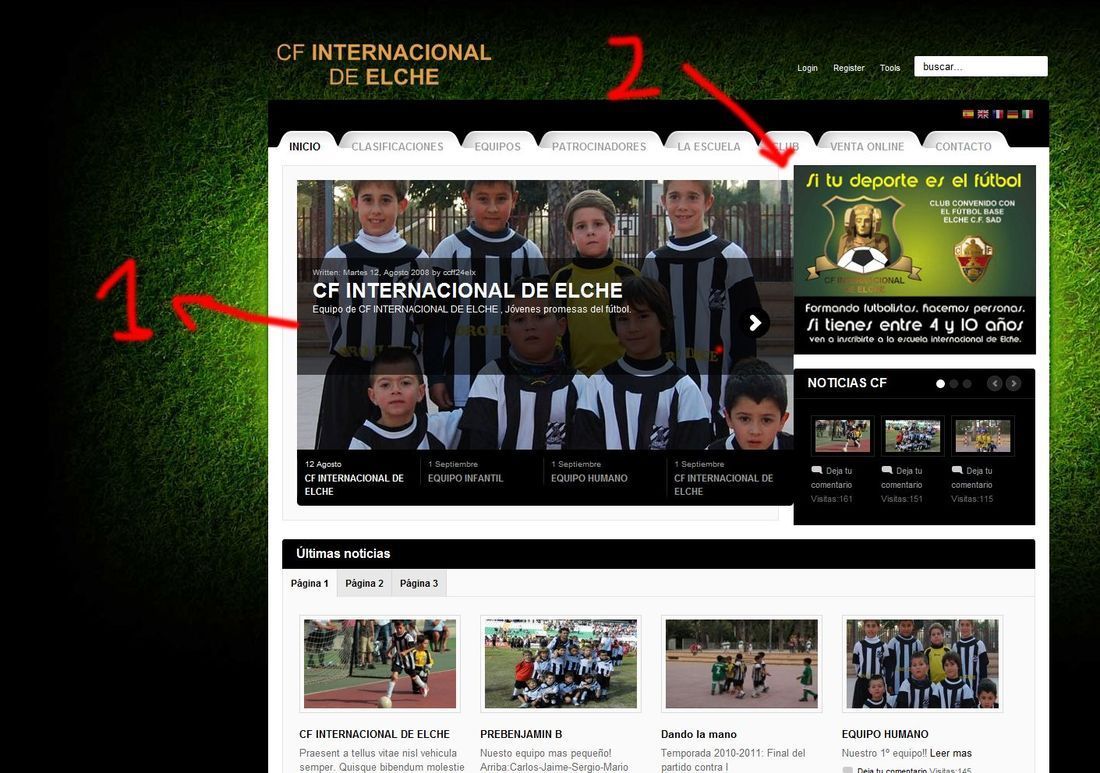Image resolution: width=1100 pixels, height=773 pixels.
Task: Open EQUIPO HUMANO news thumbnail in Últimas noticias
Action: (923, 664)
